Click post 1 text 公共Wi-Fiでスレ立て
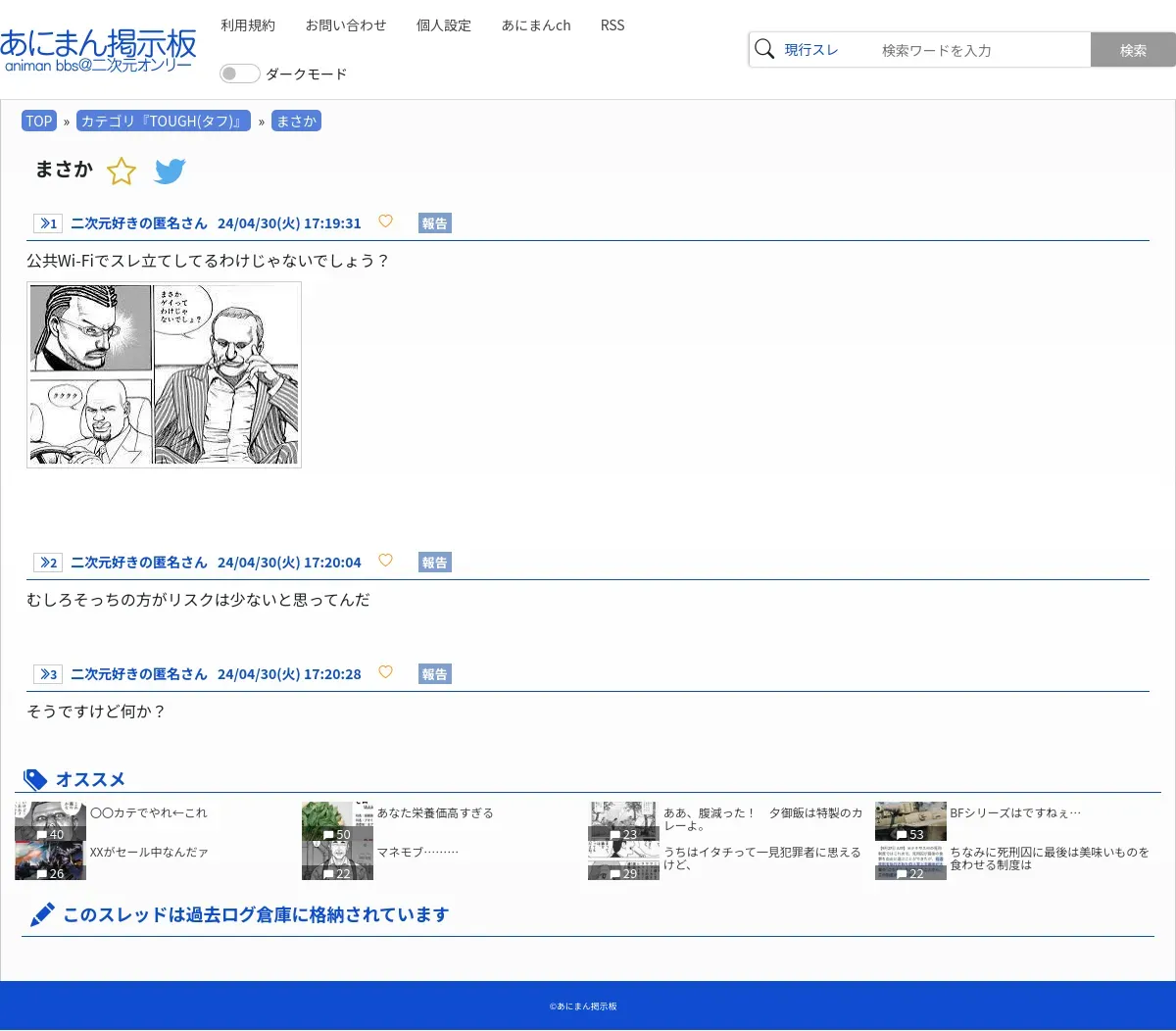 point(208,261)
